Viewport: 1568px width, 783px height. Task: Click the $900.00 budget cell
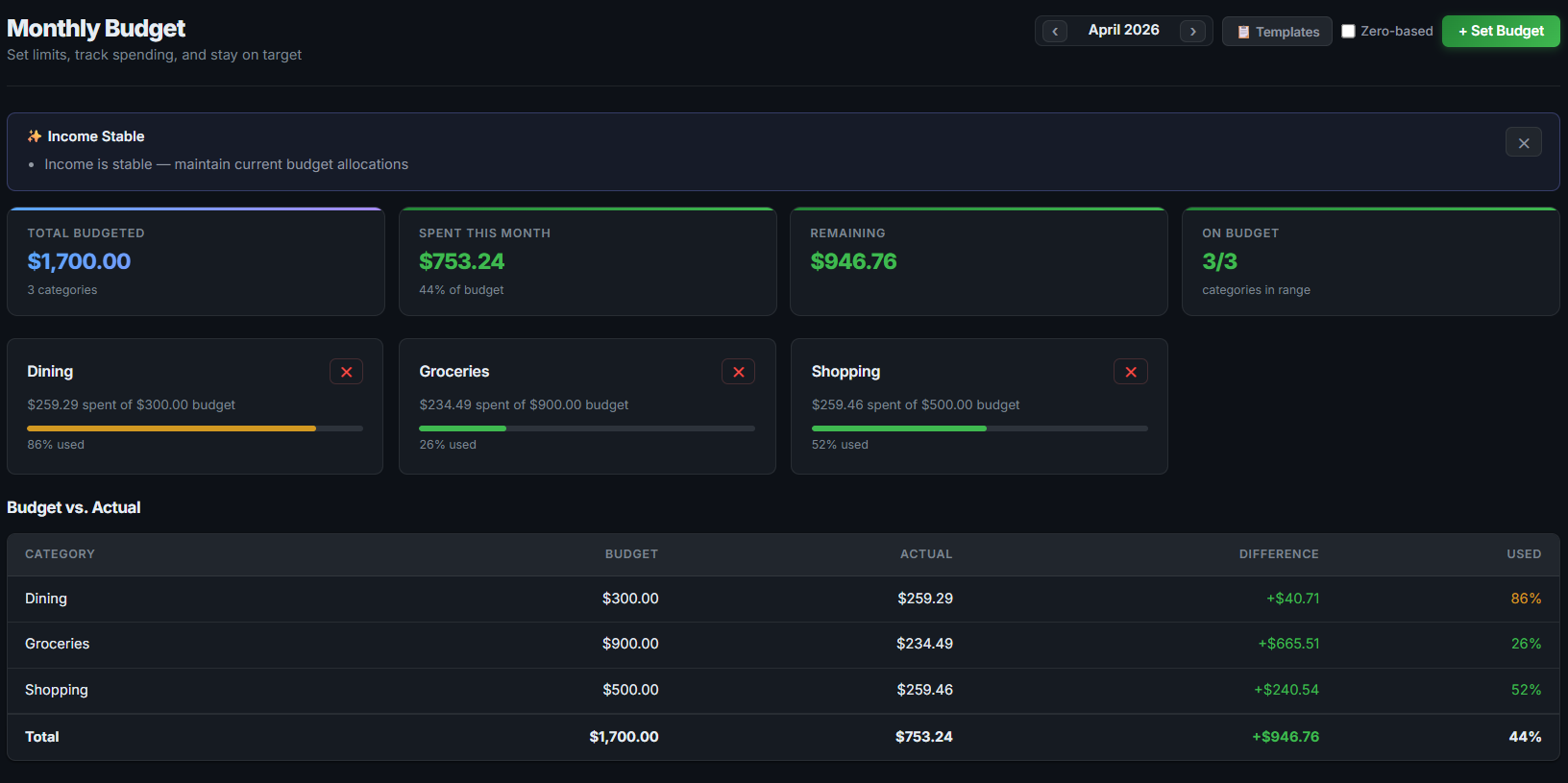tap(630, 644)
